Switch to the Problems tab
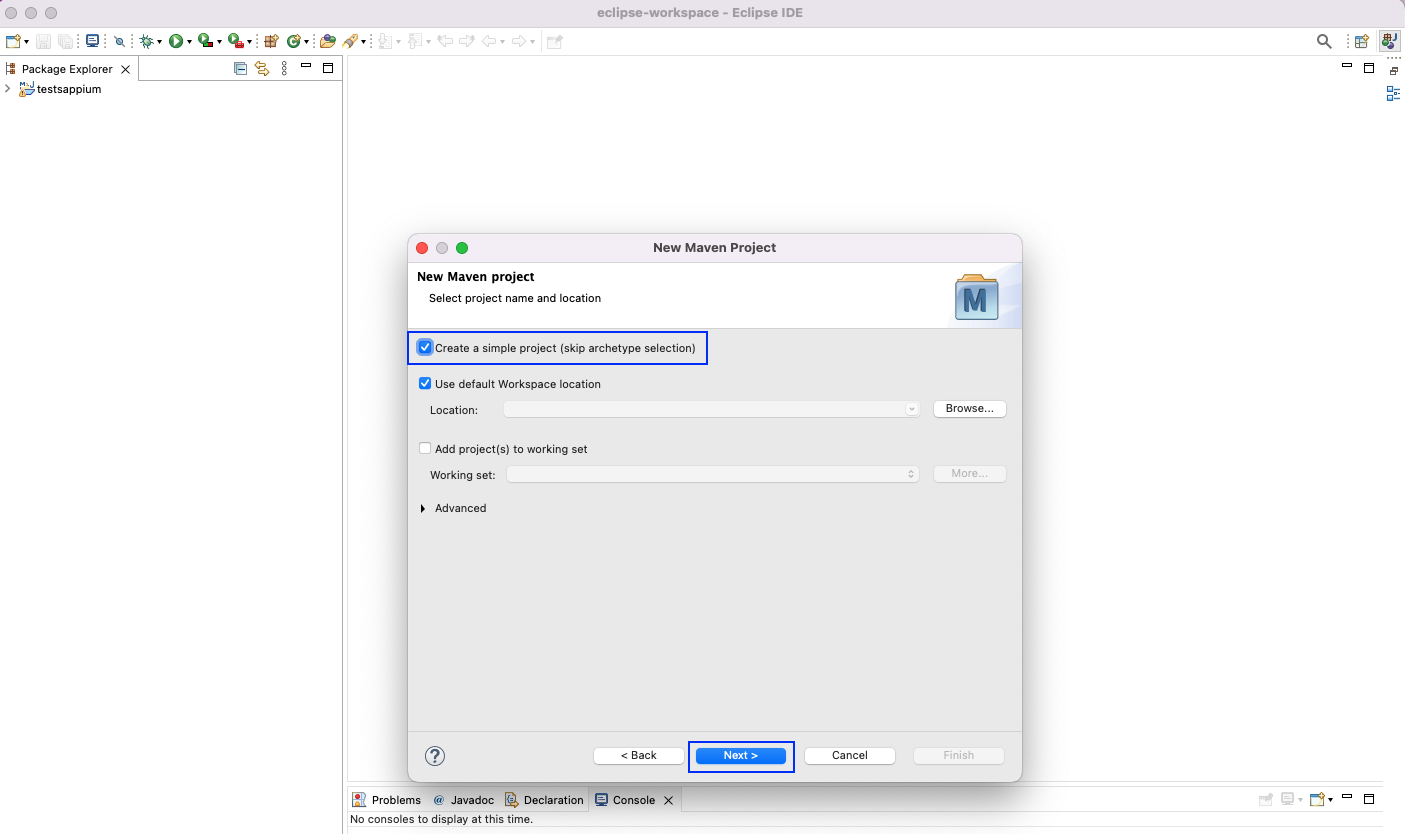 coord(387,800)
